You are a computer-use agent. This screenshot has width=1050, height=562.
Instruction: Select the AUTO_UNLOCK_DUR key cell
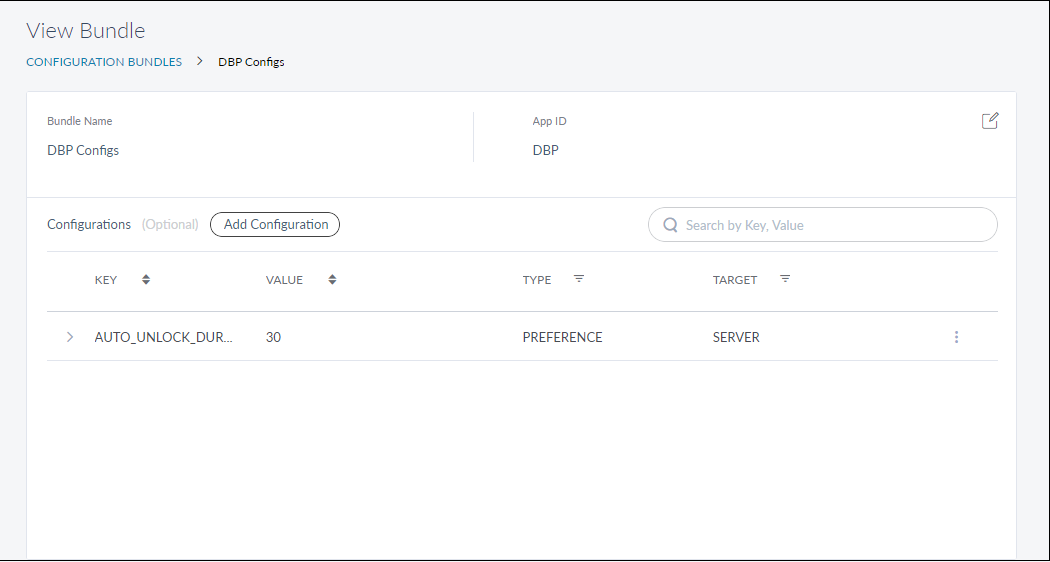[164, 337]
